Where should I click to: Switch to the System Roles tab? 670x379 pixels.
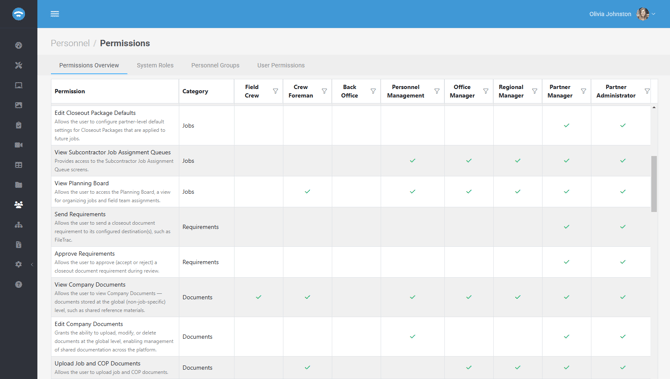(x=155, y=65)
